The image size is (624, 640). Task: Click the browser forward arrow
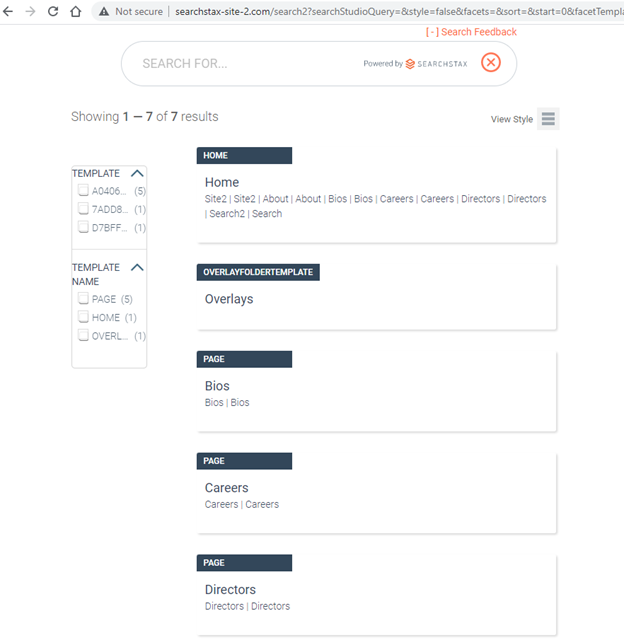coord(31,11)
